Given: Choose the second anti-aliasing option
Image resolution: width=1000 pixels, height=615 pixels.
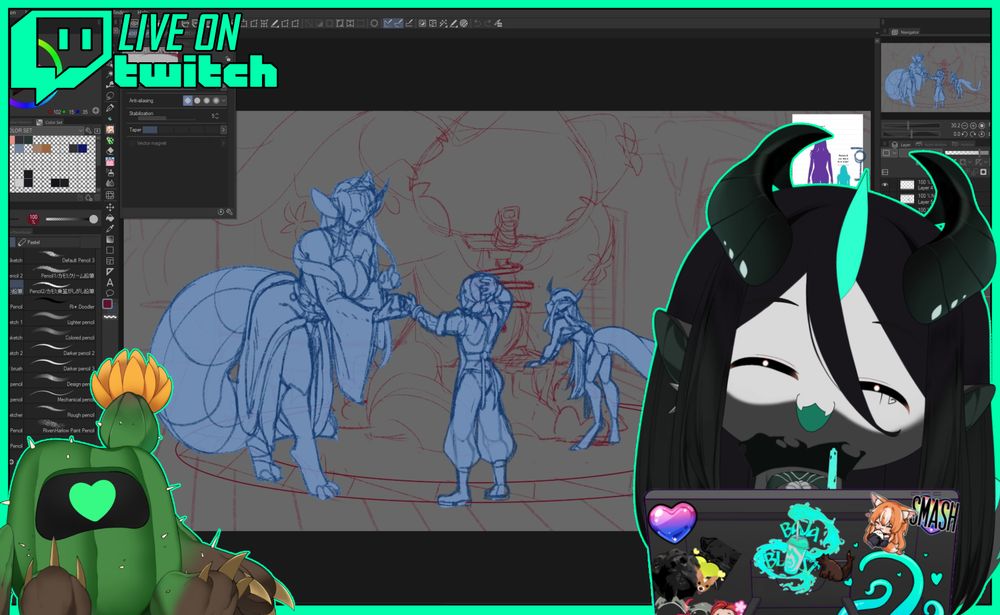Looking at the screenshot, I should (x=197, y=101).
